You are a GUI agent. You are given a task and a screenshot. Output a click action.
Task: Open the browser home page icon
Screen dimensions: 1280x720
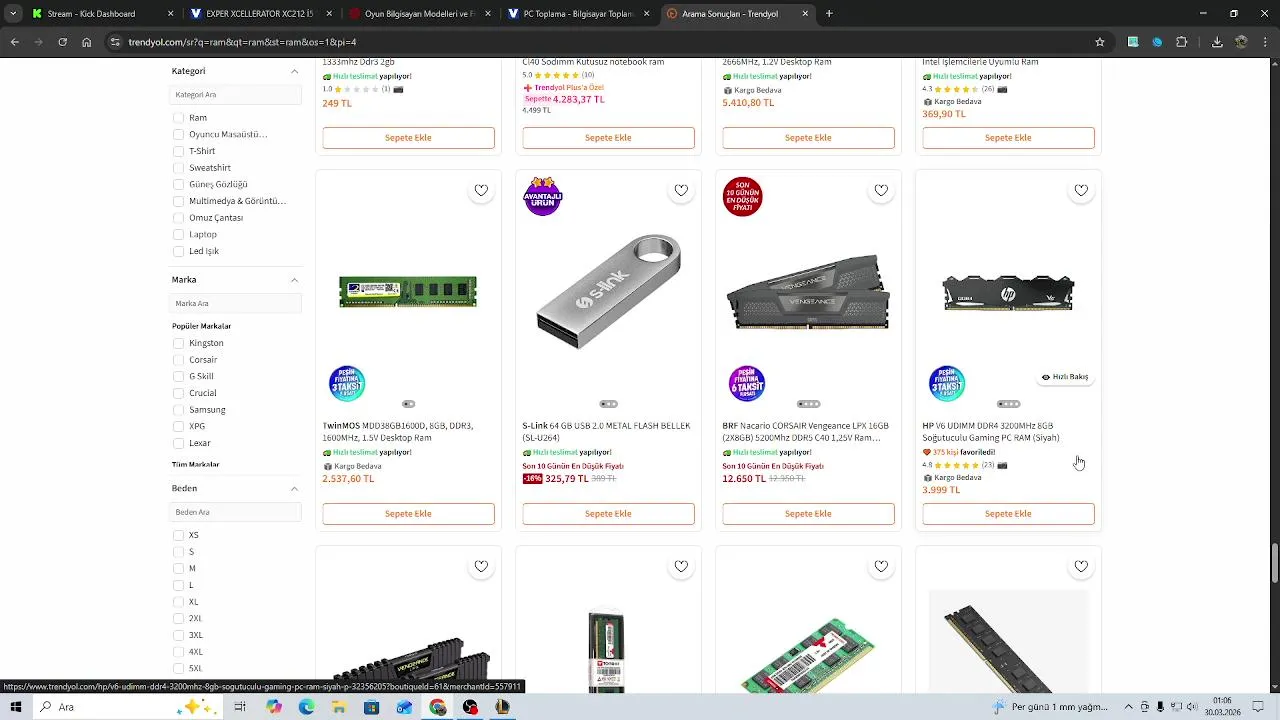[87, 42]
